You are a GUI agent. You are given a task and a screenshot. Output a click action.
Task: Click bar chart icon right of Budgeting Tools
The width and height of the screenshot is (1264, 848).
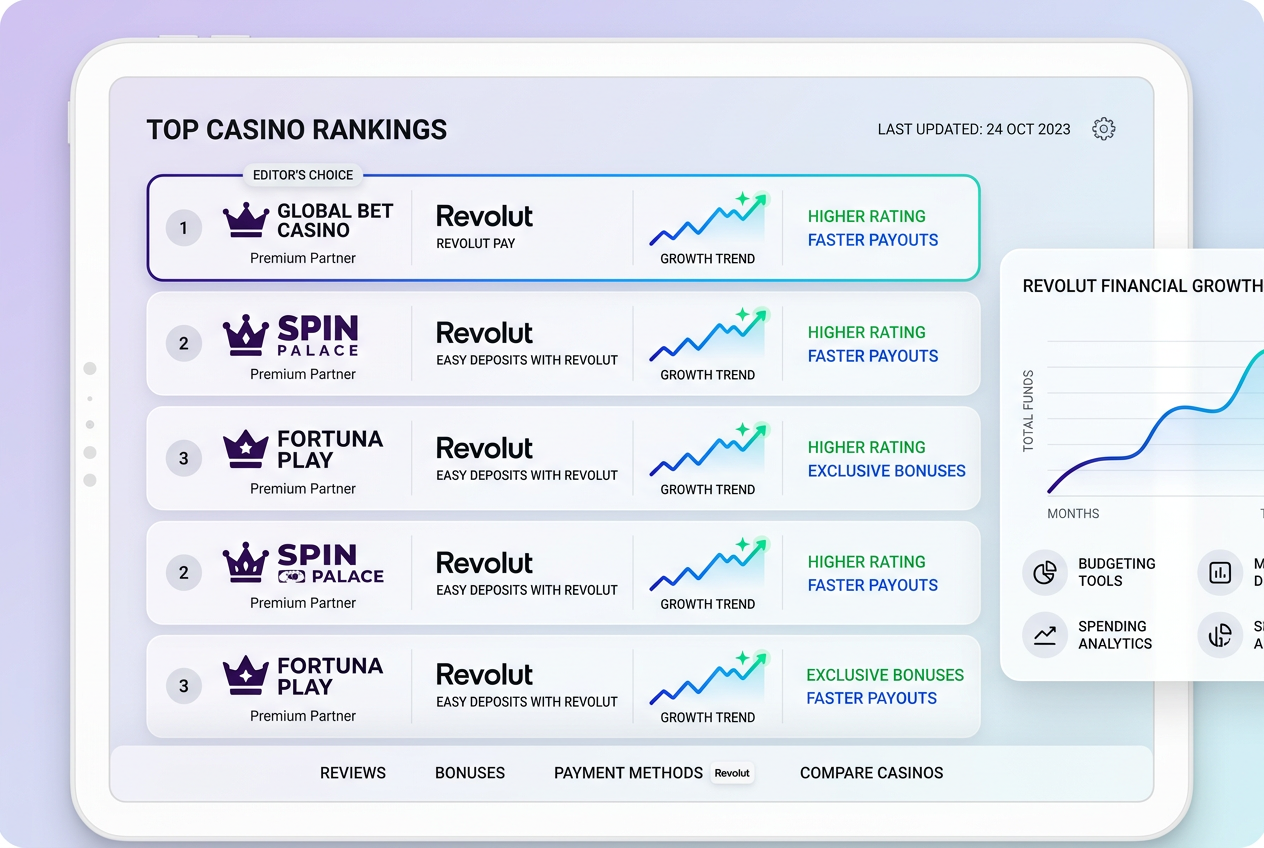pos(1220,573)
